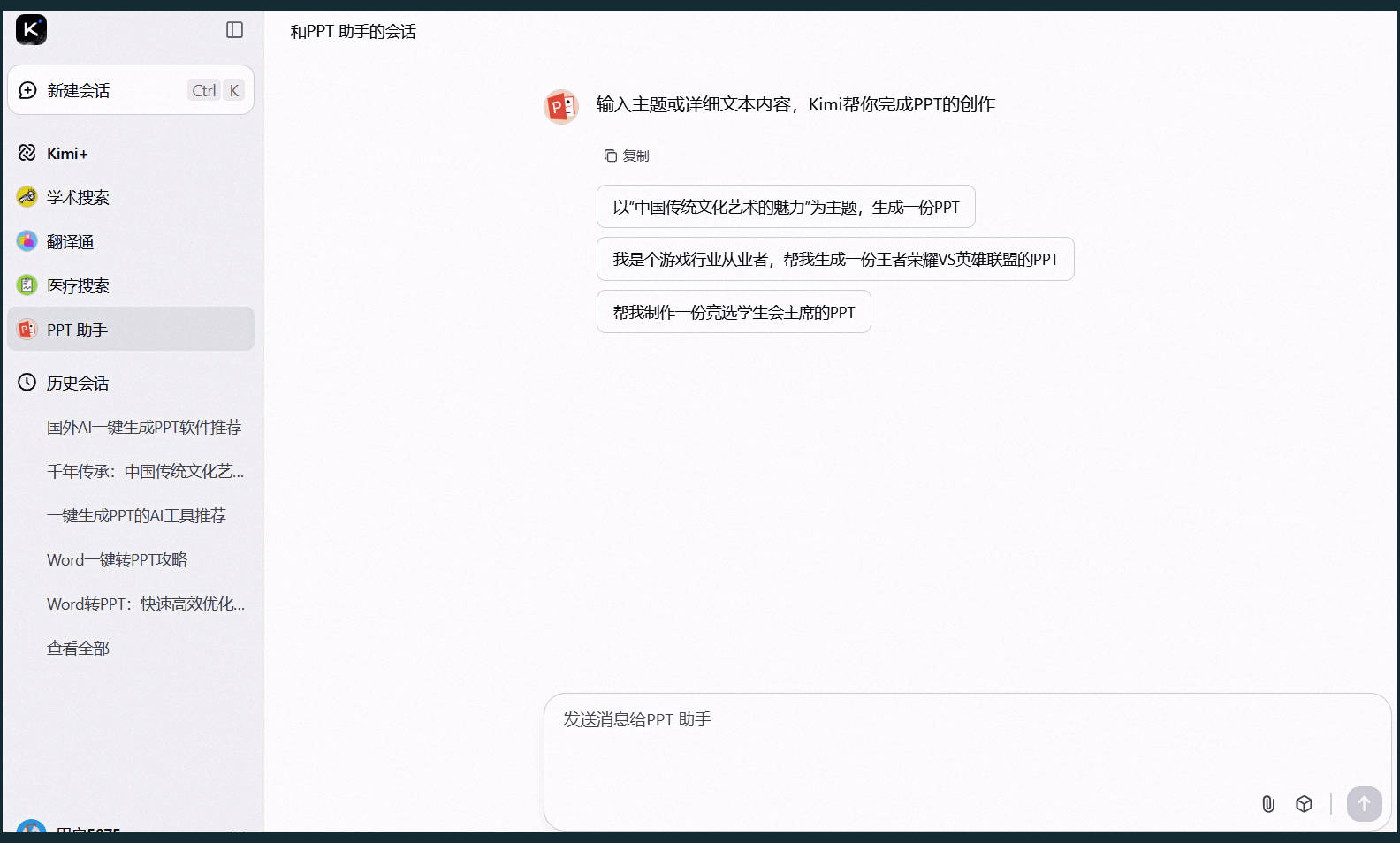Open 学术搜索 assistant

click(x=131, y=197)
